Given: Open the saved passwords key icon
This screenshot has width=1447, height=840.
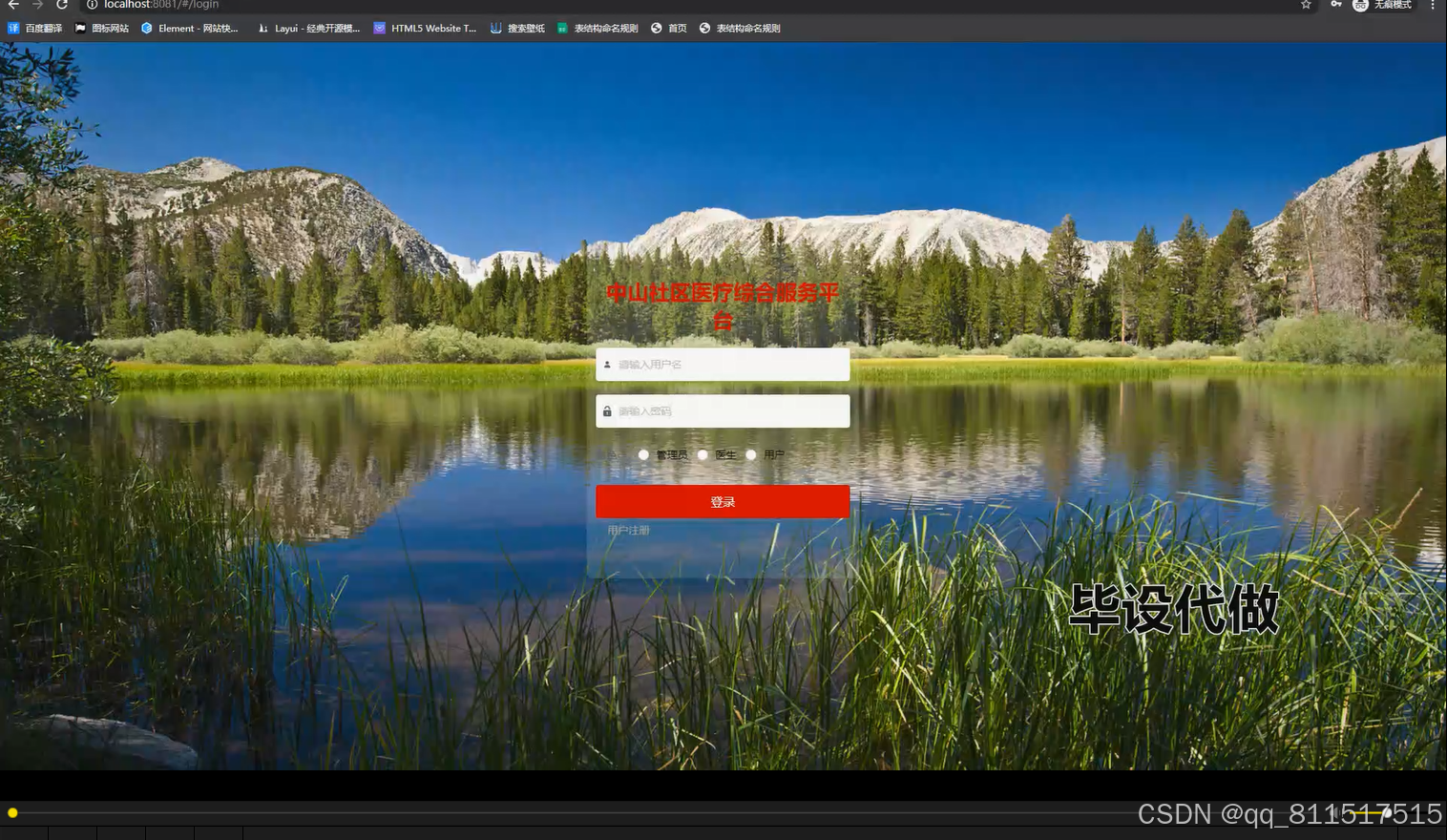Looking at the screenshot, I should pos(1336,5).
